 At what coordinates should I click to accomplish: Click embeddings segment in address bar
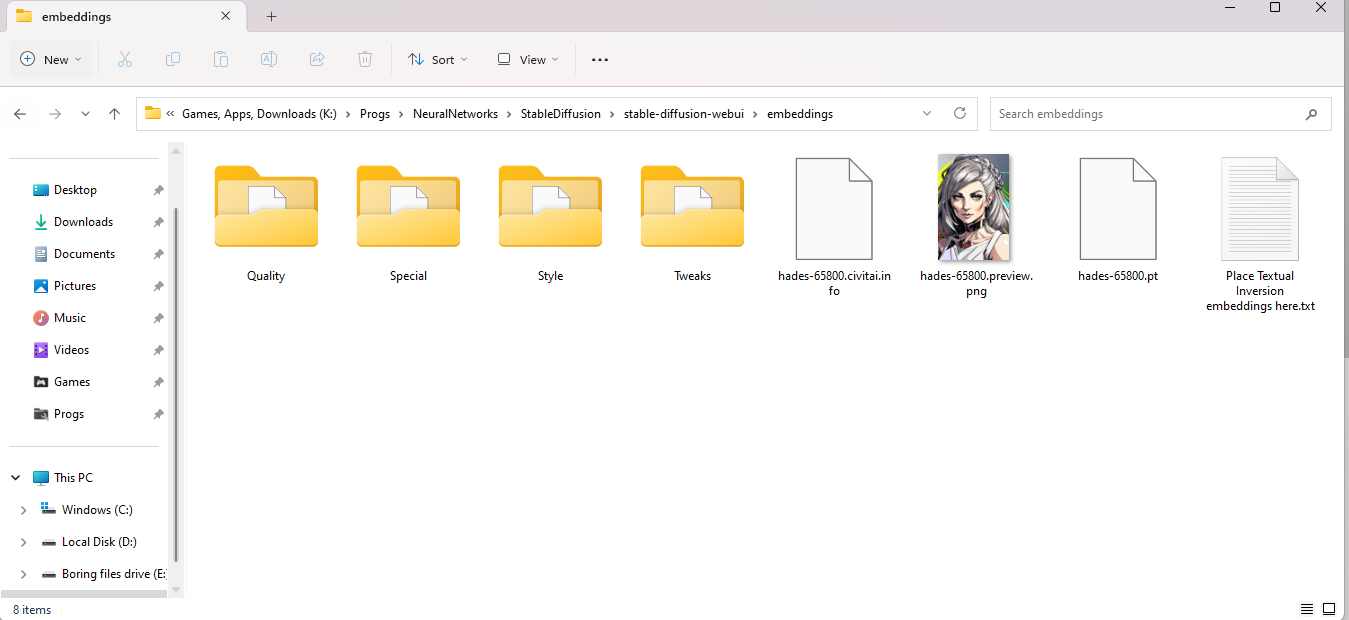tap(800, 114)
